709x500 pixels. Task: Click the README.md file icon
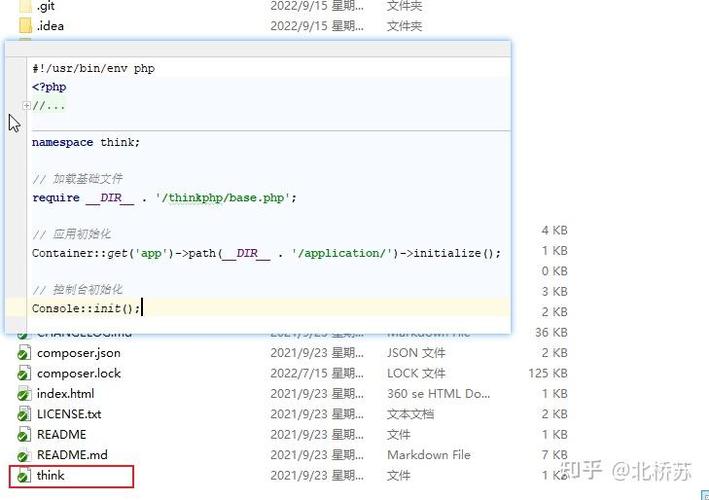click(24, 455)
